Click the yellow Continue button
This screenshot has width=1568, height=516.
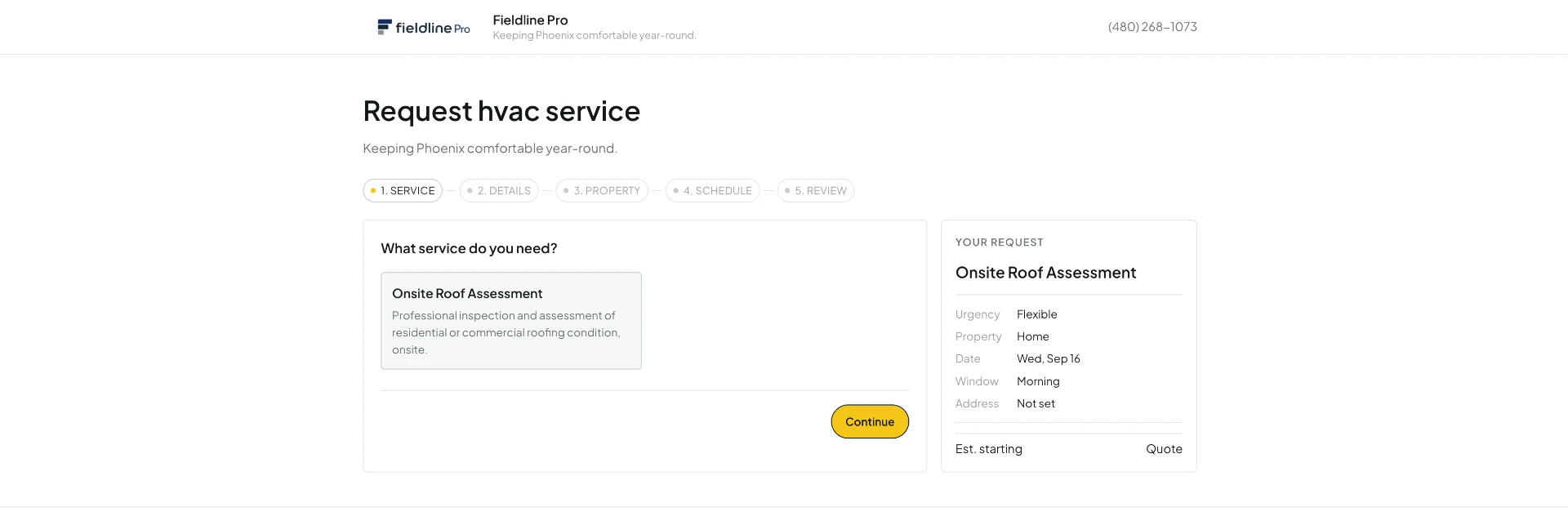(x=870, y=422)
